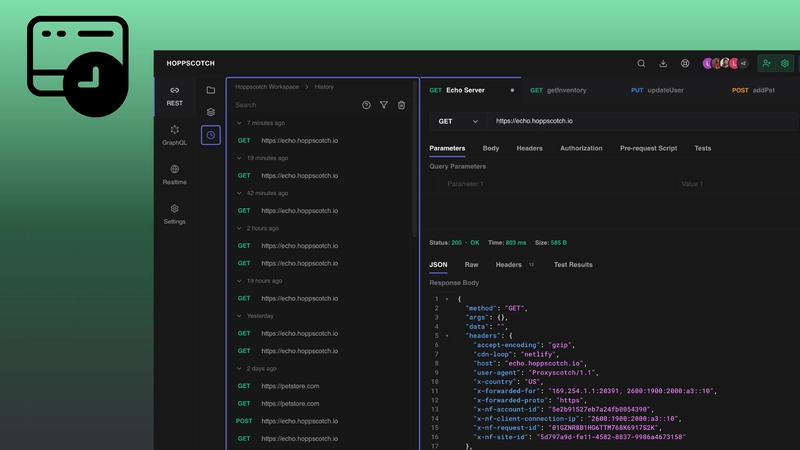Select the Raw response tab

(471, 265)
